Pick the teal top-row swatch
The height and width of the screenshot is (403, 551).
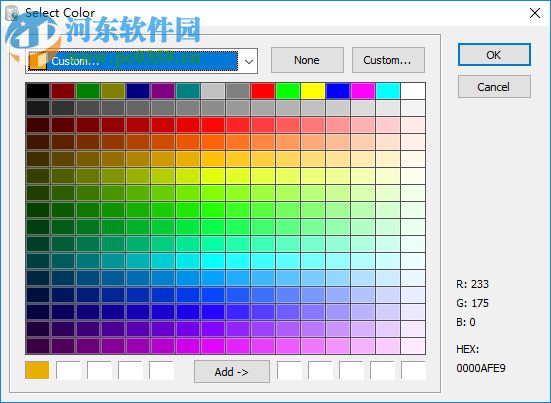click(x=188, y=91)
